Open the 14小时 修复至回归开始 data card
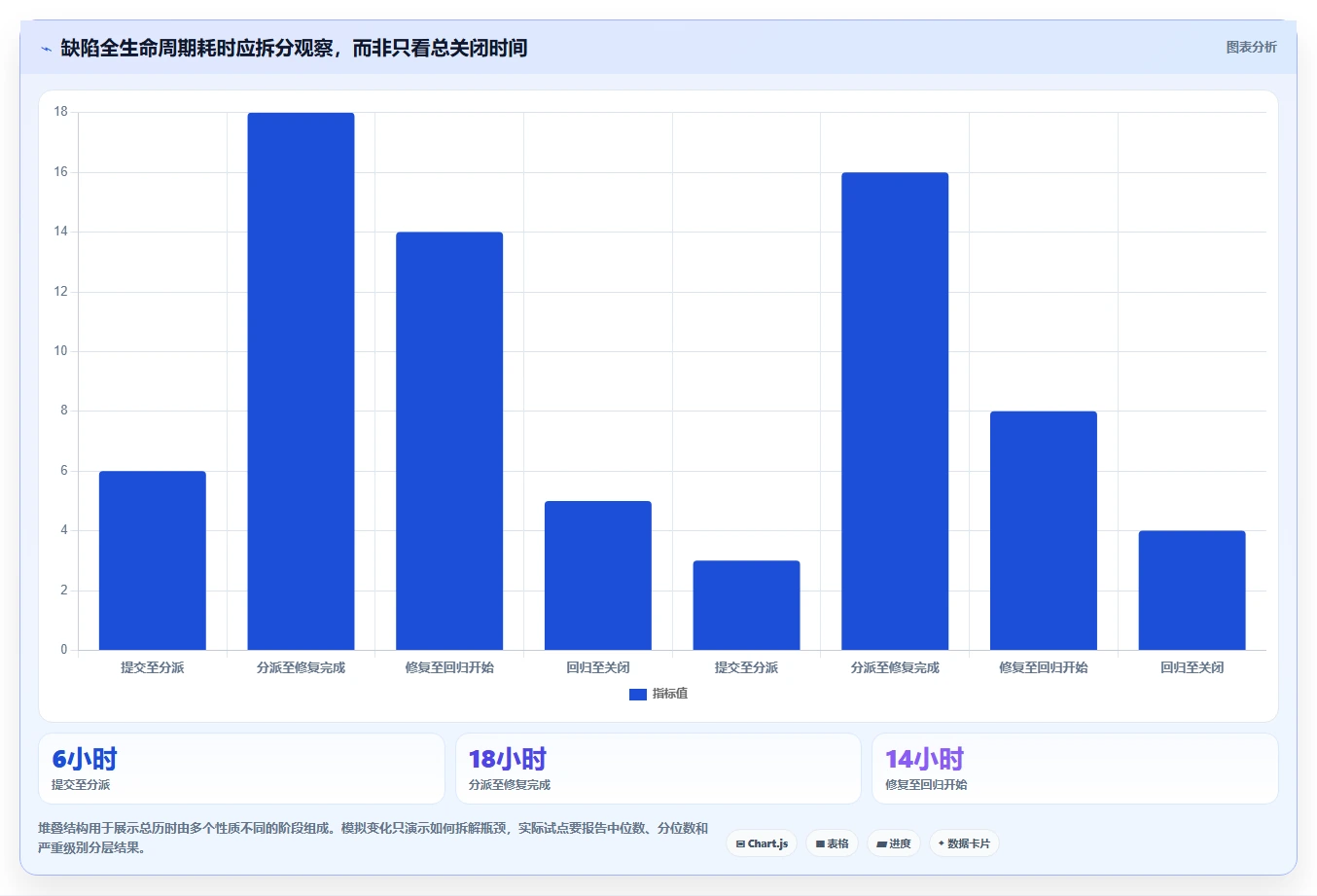This screenshot has height=896, width=1317. tap(1075, 769)
